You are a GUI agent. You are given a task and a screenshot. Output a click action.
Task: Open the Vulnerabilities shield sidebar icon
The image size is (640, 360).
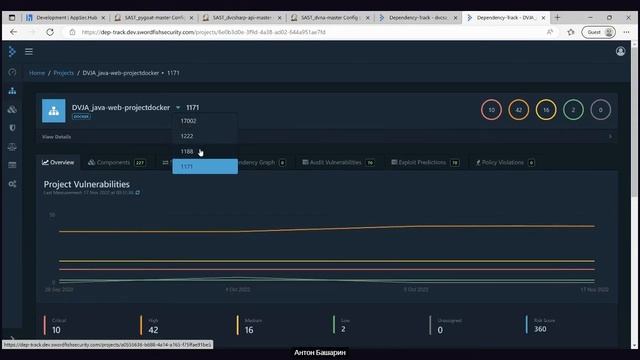pyautogui.click(x=12, y=128)
